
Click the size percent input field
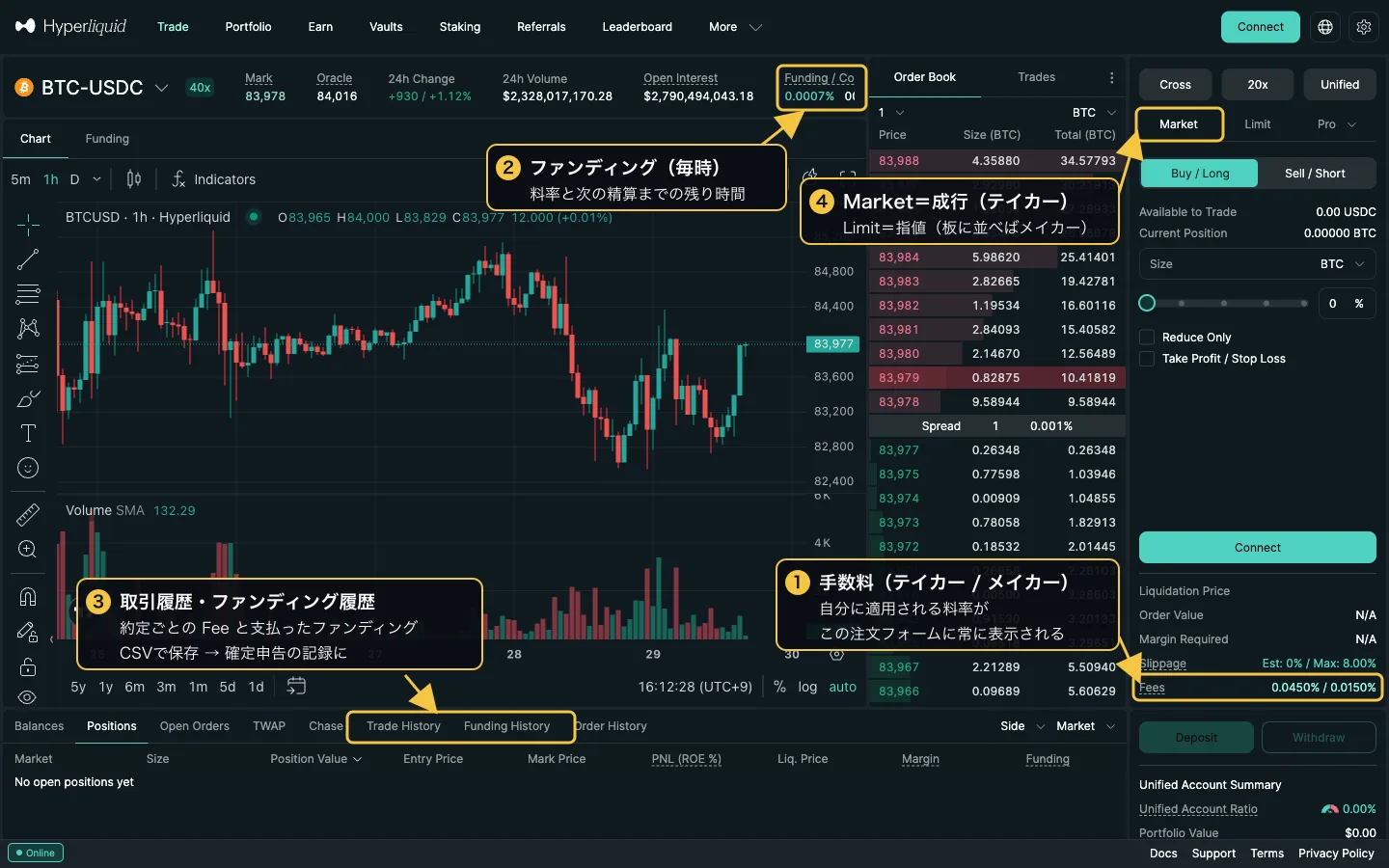click(x=1347, y=303)
